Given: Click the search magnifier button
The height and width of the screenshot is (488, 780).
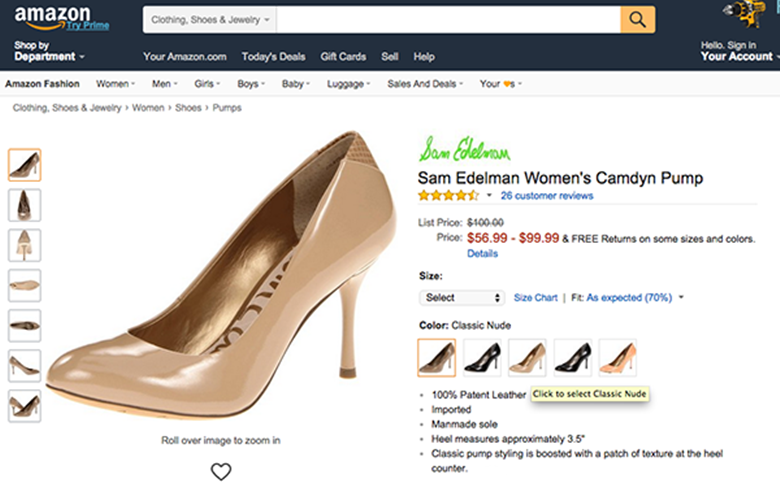Looking at the screenshot, I should pyautogui.click(x=638, y=19).
